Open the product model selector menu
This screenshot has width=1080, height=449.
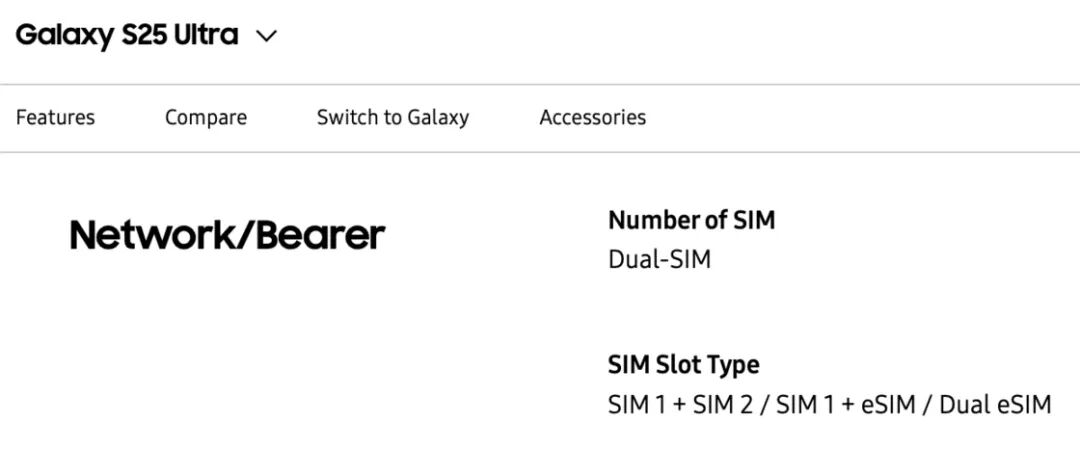266,37
